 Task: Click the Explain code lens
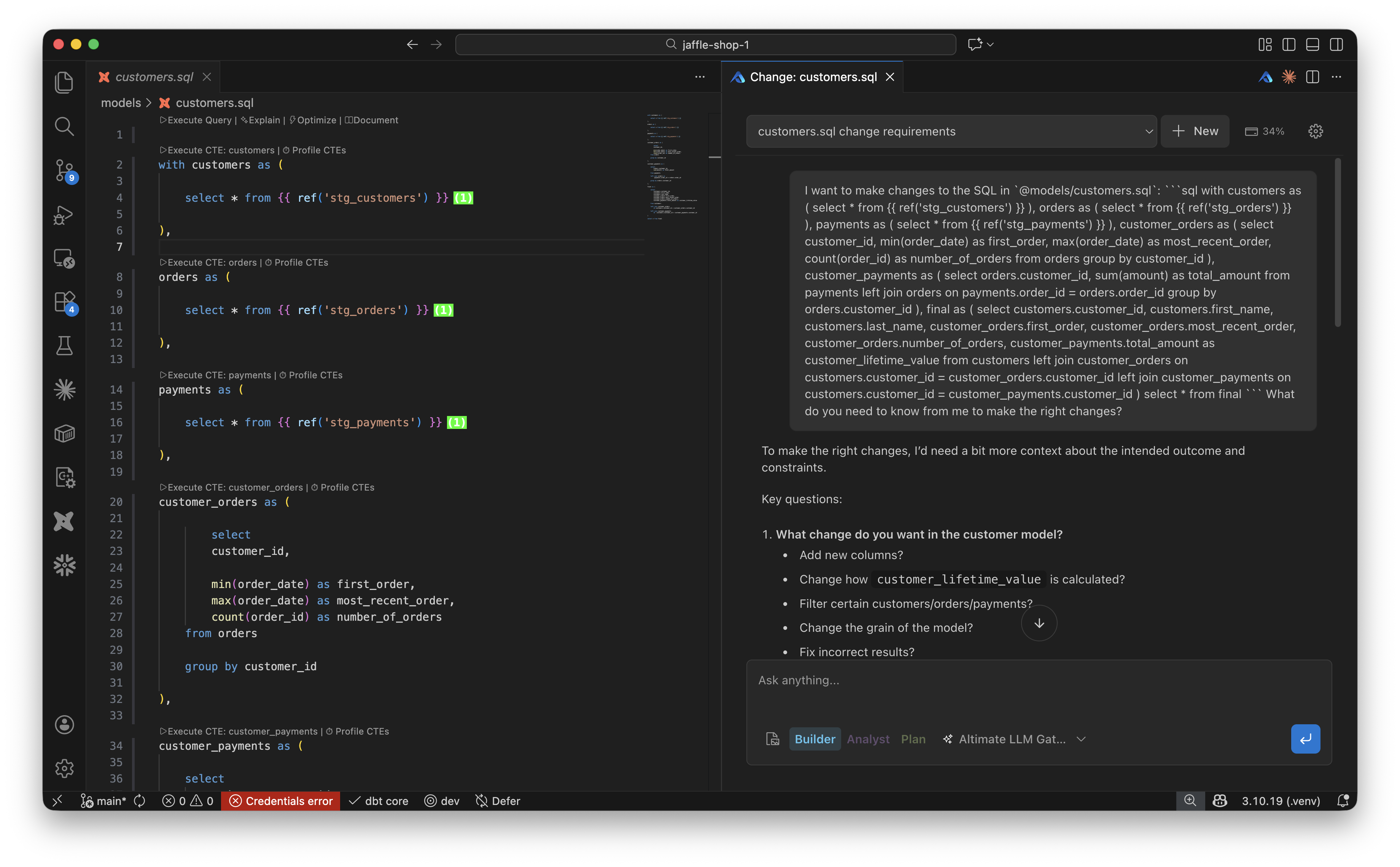coord(260,120)
